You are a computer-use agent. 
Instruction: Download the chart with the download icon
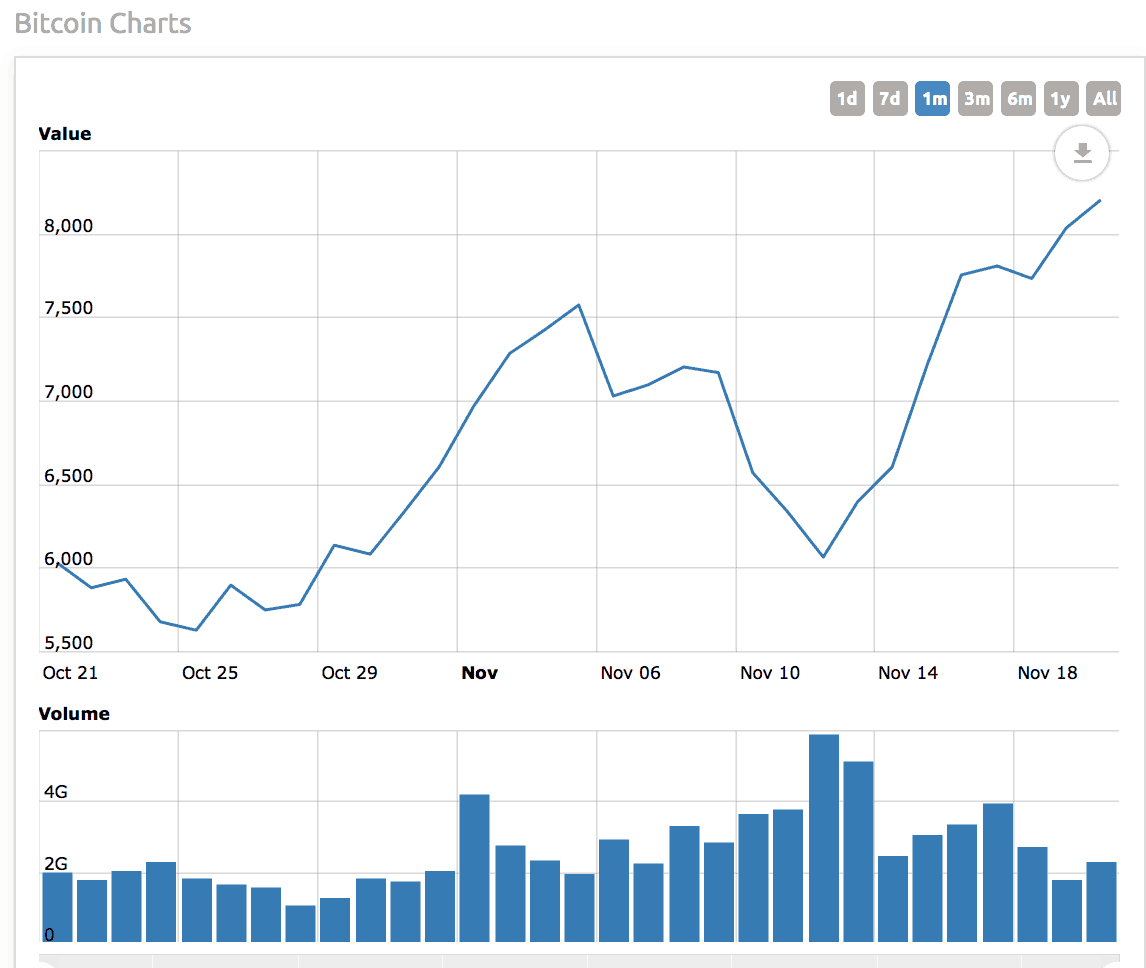[x=1082, y=153]
